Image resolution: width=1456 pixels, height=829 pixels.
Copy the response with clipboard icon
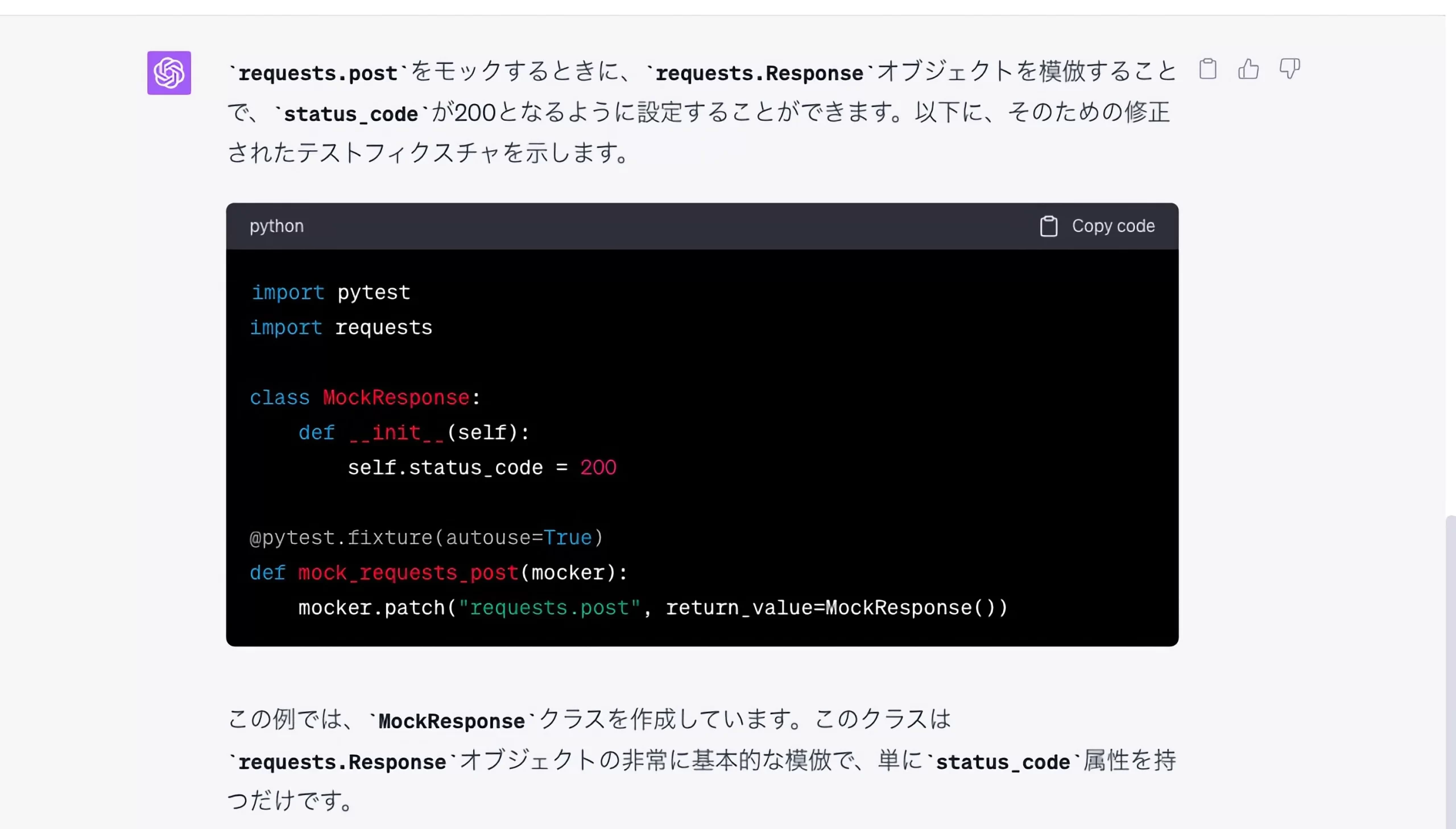click(x=1207, y=69)
